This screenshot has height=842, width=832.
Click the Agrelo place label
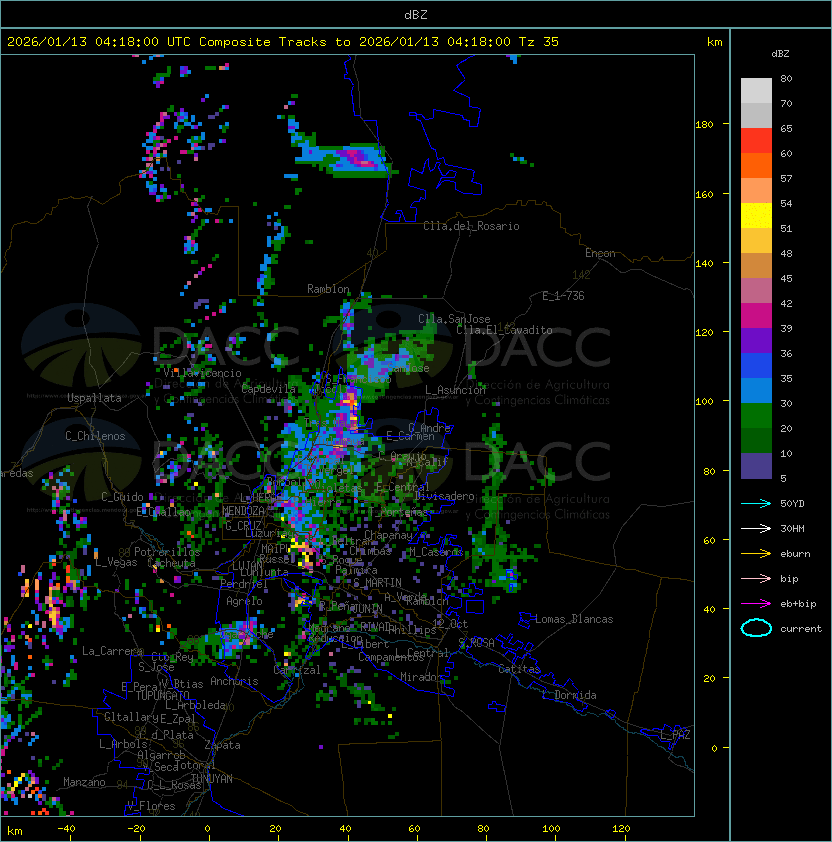244,601
